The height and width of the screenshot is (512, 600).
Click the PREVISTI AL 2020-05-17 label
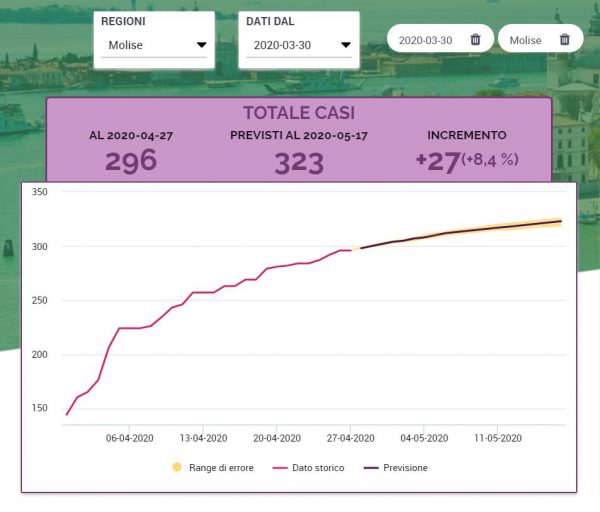coord(298,135)
